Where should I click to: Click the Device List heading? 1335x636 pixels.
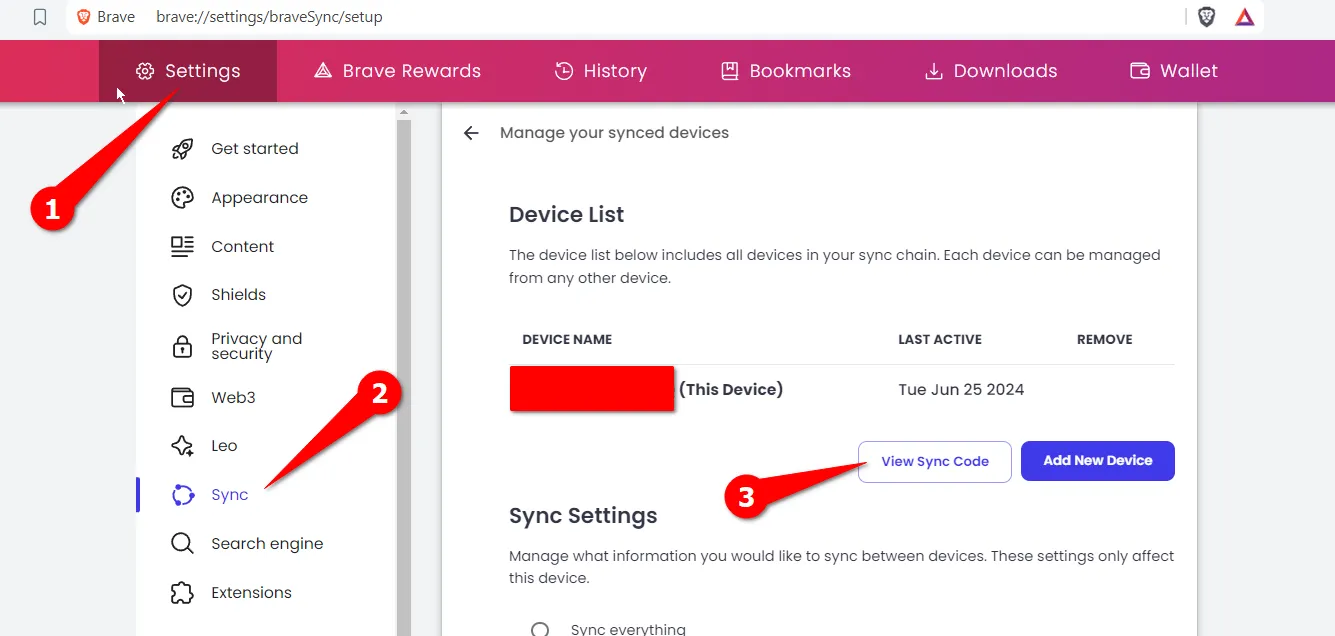567,215
